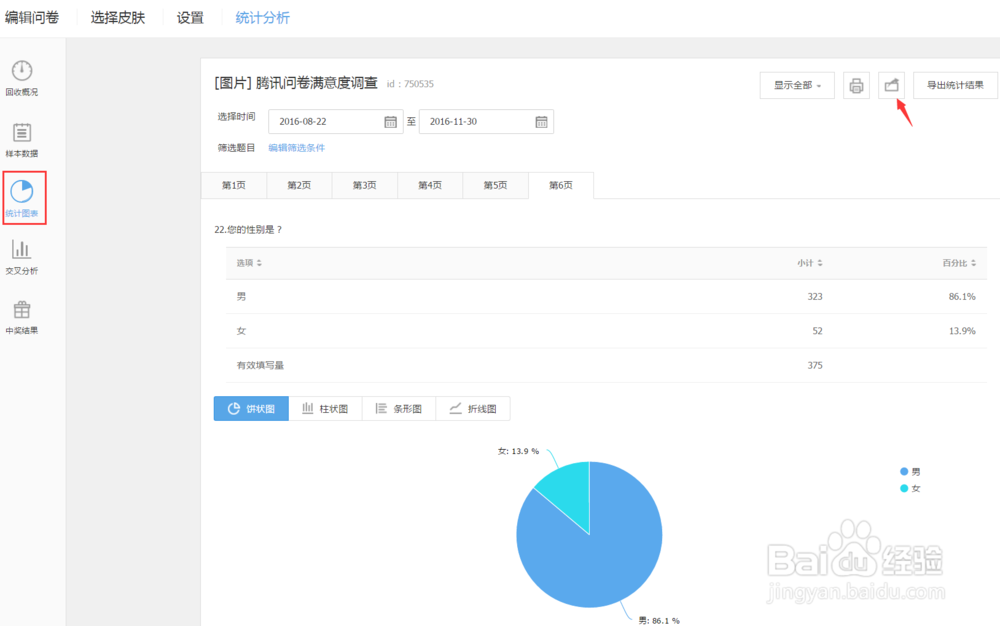The width and height of the screenshot is (1000, 626).
Task: Open calendar picker for start date 2016-08-22
Action: point(390,122)
